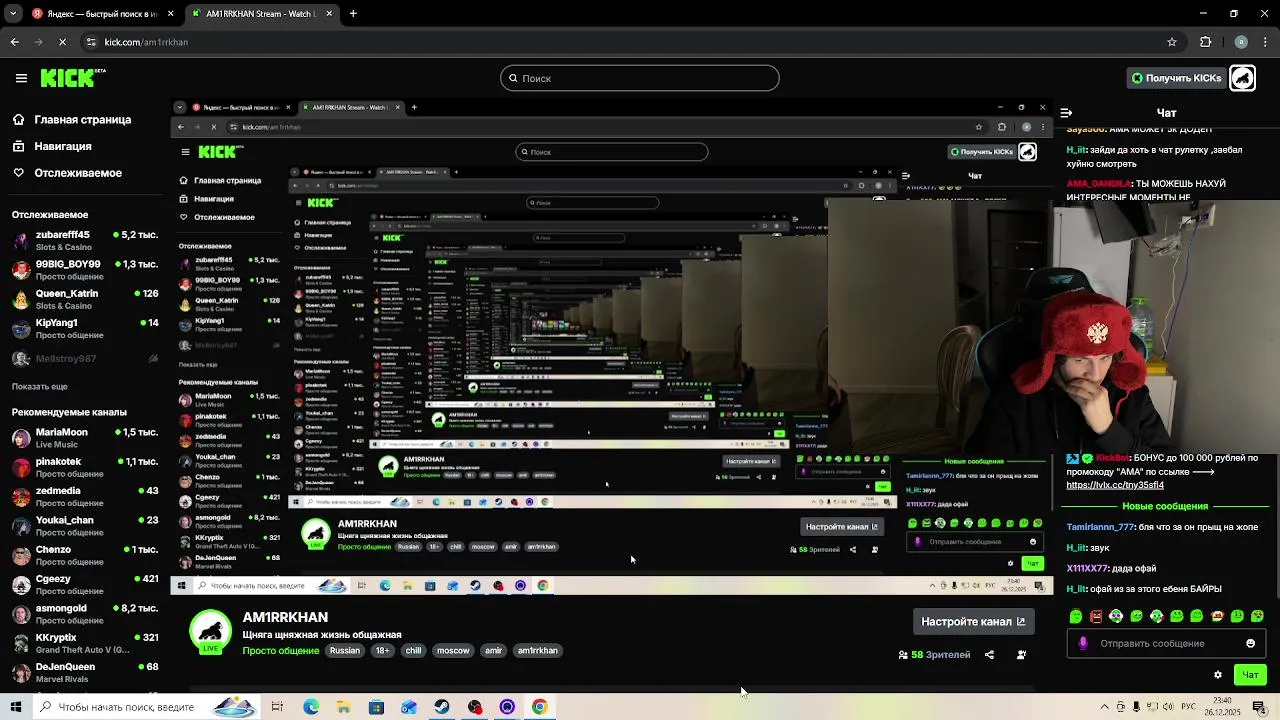This screenshot has width=1280, height=720.
Task: Click the Просто общение category link under the title
Action: [x=281, y=651]
